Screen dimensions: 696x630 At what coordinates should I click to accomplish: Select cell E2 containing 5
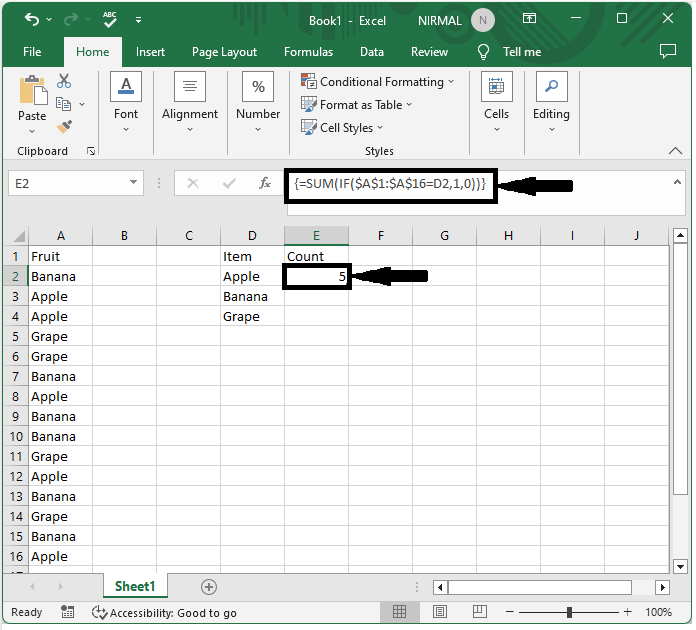(x=316, y=277)
